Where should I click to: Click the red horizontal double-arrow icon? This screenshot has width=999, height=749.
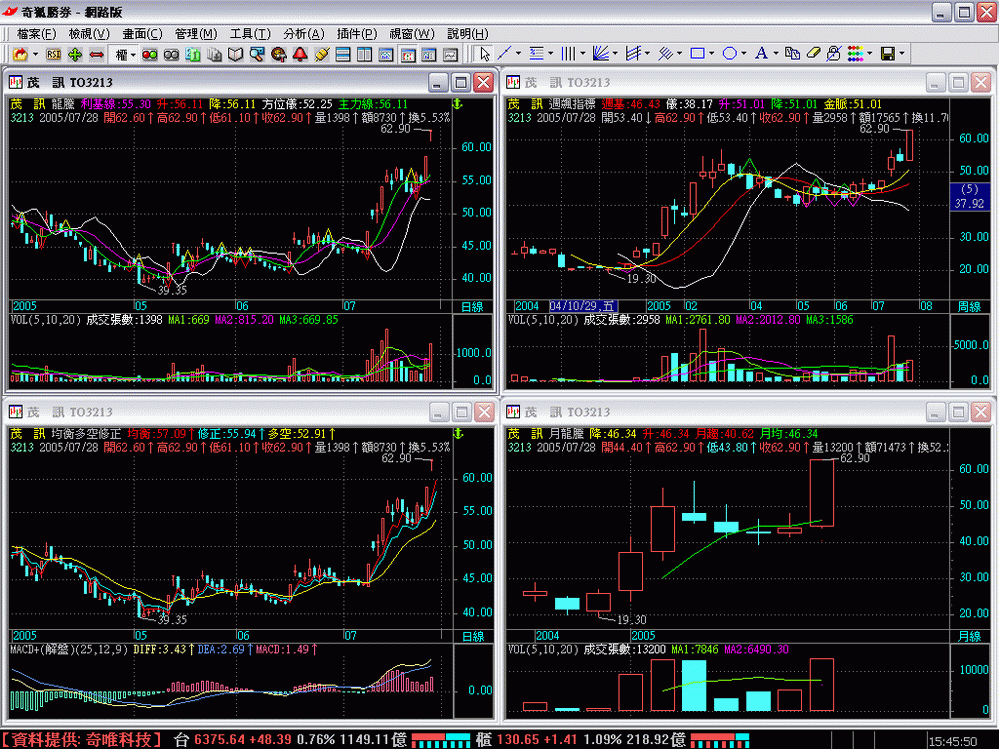[x=97, y=55]
